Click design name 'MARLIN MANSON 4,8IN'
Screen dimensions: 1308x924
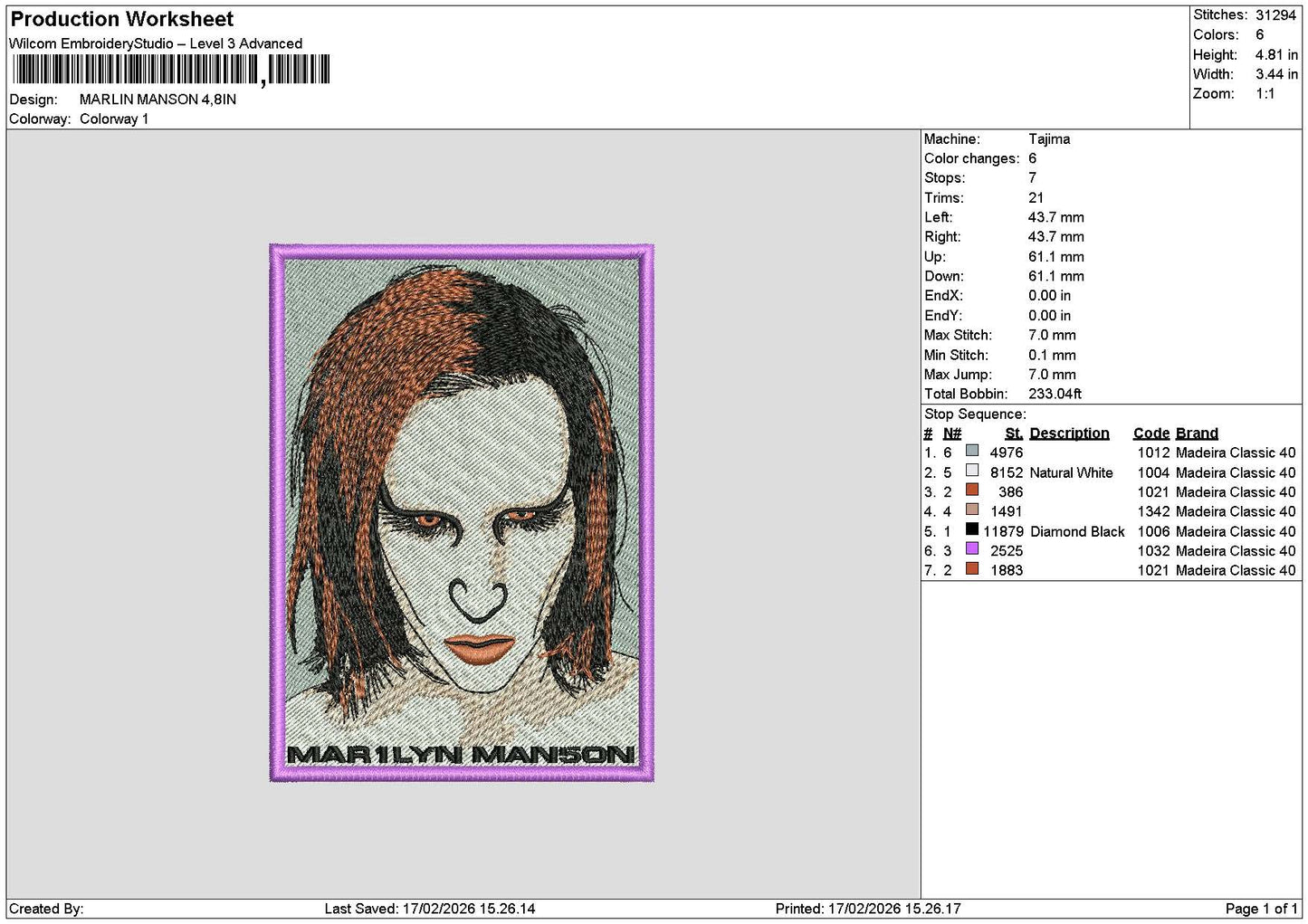(x=158, y=100)
